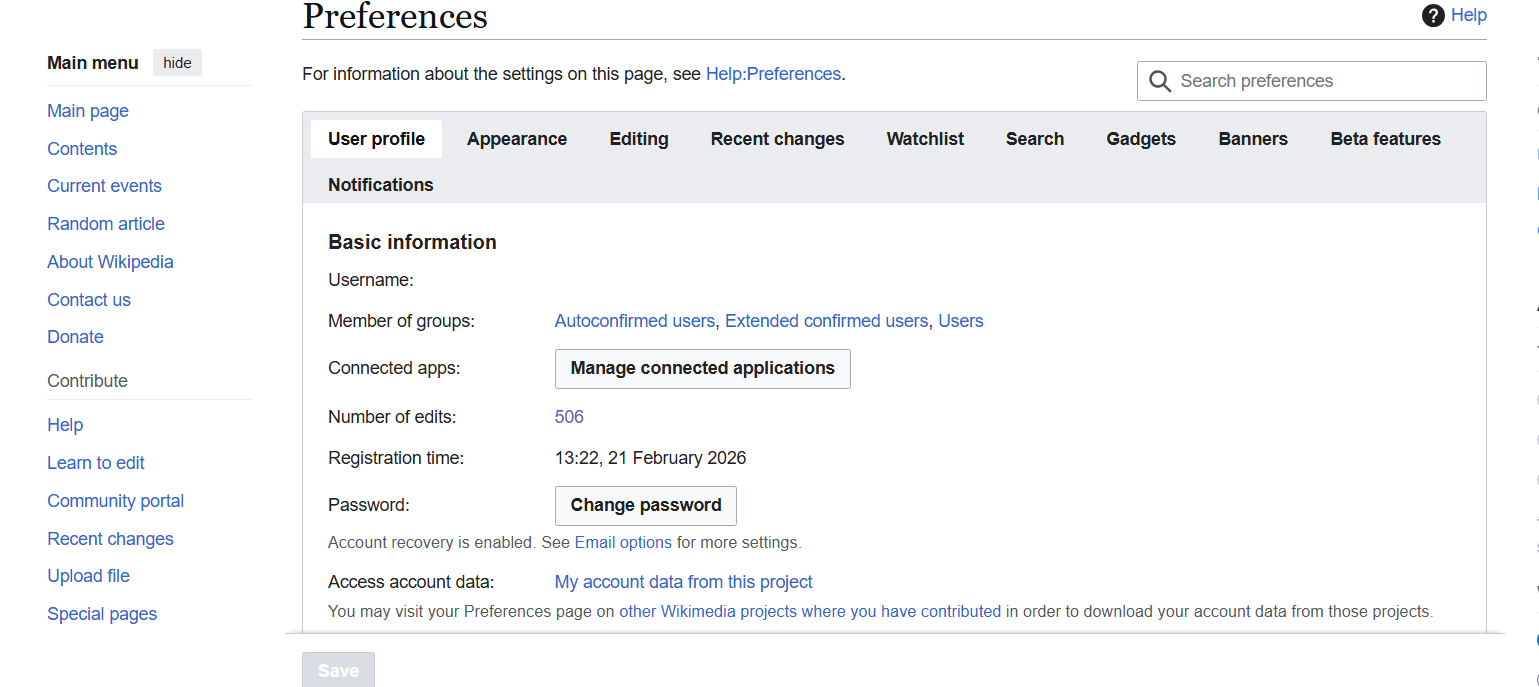Open the Editing tab

click(638, 139)
